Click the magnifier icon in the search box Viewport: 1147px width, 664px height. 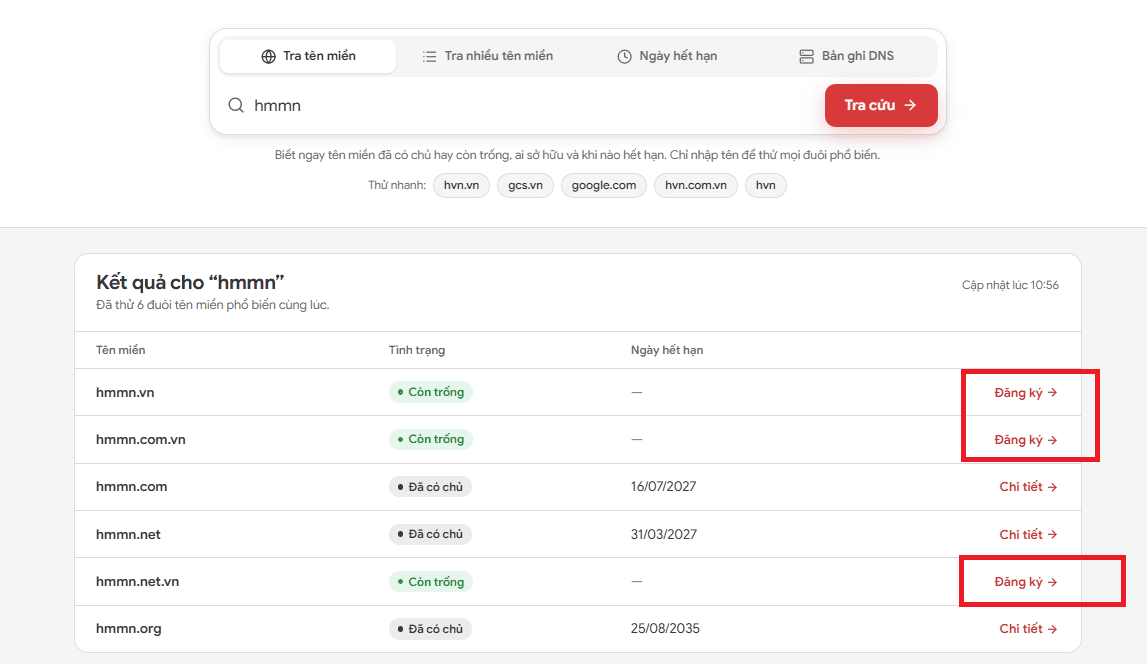(x=236, y=105)
